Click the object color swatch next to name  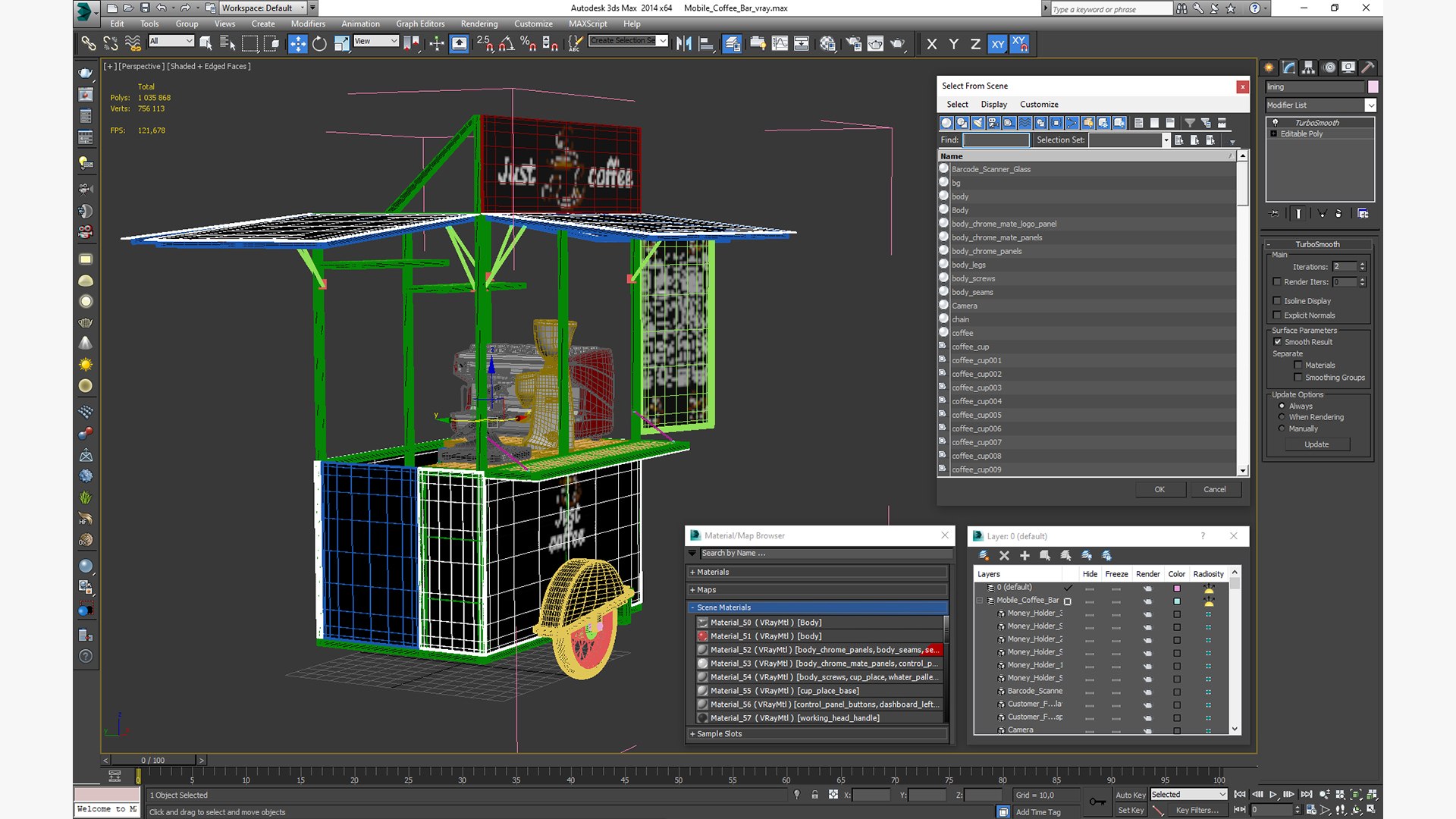[1373, 87]
